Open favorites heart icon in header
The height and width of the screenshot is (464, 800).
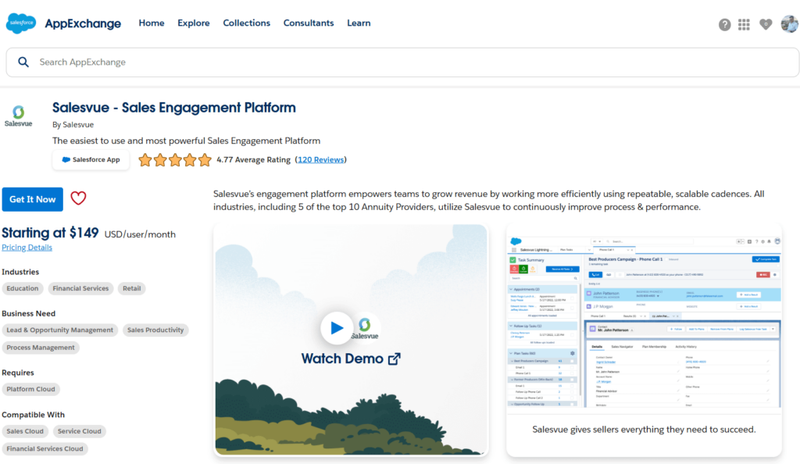pyautogui.click(x=765, y=24)
